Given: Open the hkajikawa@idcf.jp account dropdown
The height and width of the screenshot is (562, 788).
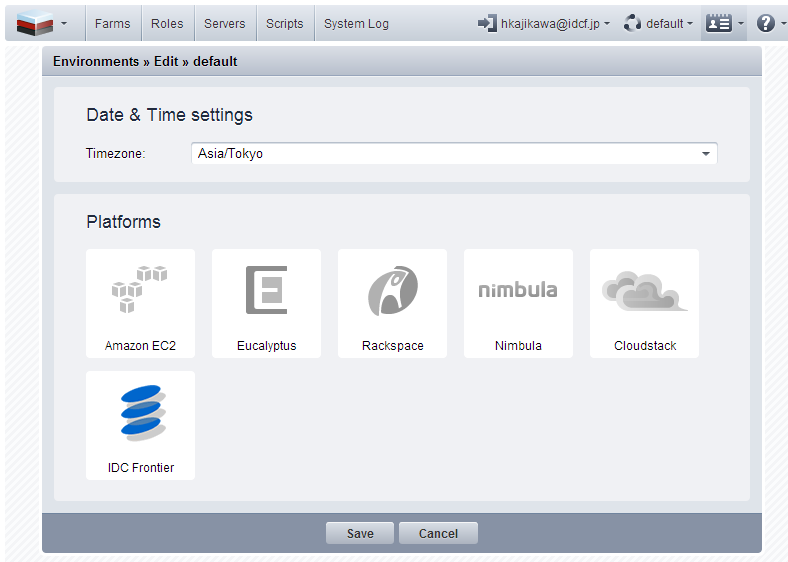Looking at the screenshot, I should [555, 24].
